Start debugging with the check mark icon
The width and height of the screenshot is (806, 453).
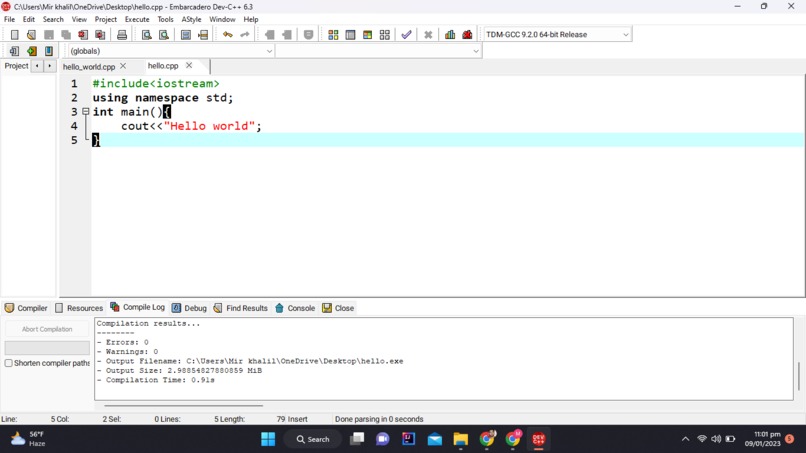tap(407, 34)
